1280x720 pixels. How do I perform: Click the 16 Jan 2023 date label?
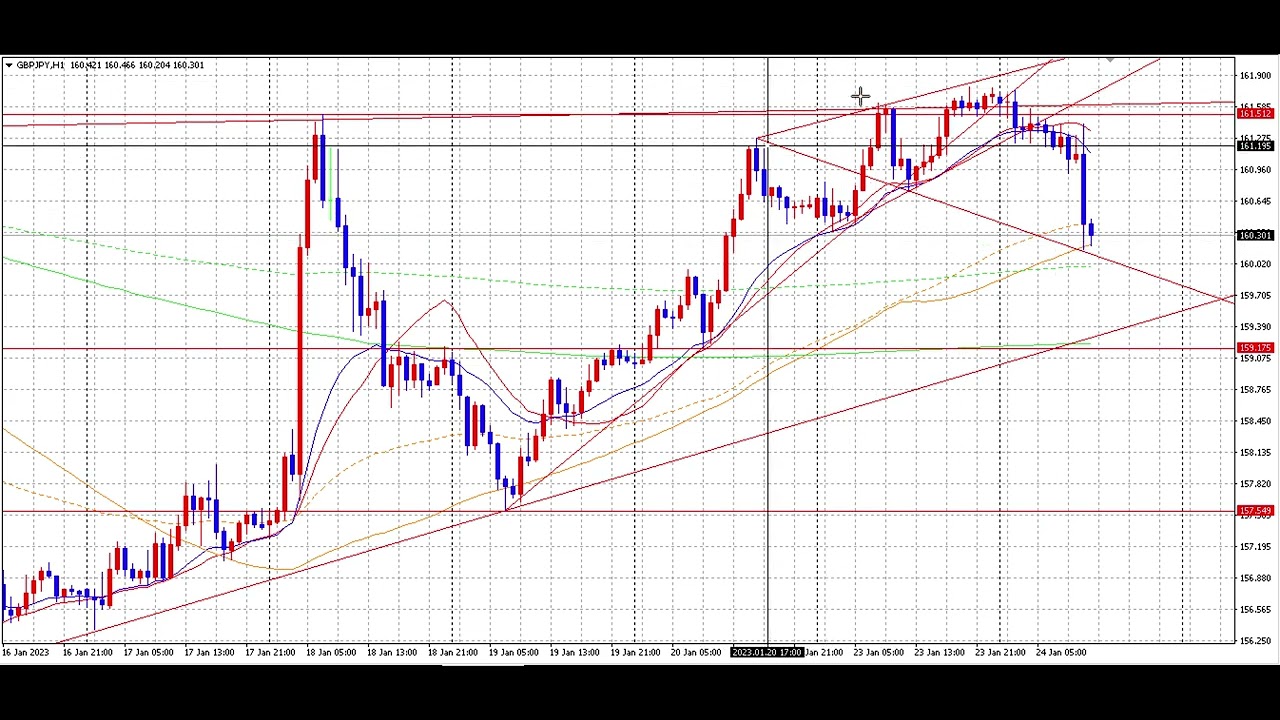tap(25, 653)
